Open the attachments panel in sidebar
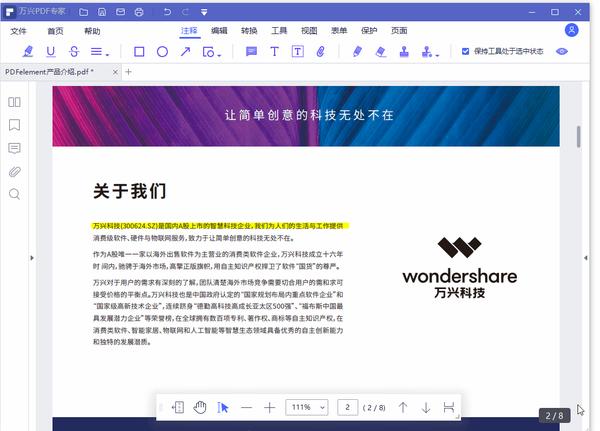This screenshot has width=600, height=431. point(15,171)
